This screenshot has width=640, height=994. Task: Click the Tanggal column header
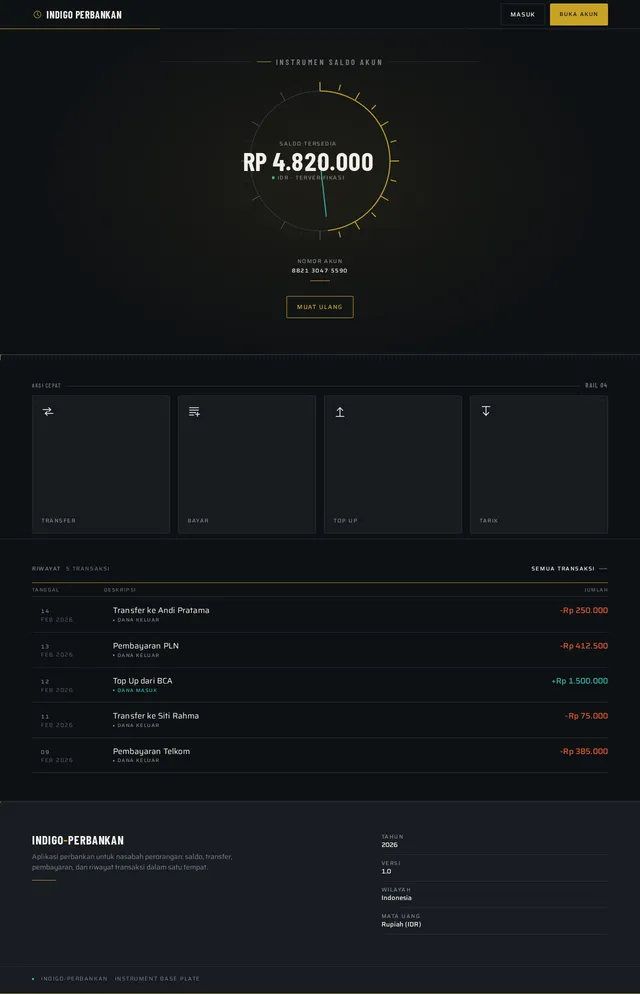coord(46,590)
